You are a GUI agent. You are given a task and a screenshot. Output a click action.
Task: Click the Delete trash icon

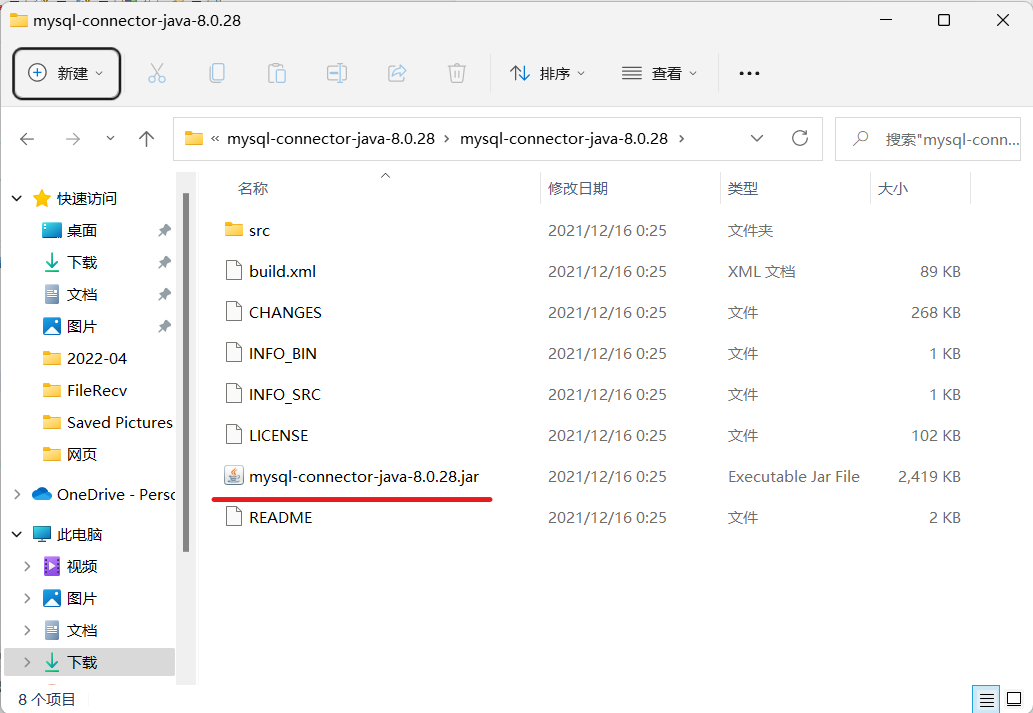(x=457, y=73)
